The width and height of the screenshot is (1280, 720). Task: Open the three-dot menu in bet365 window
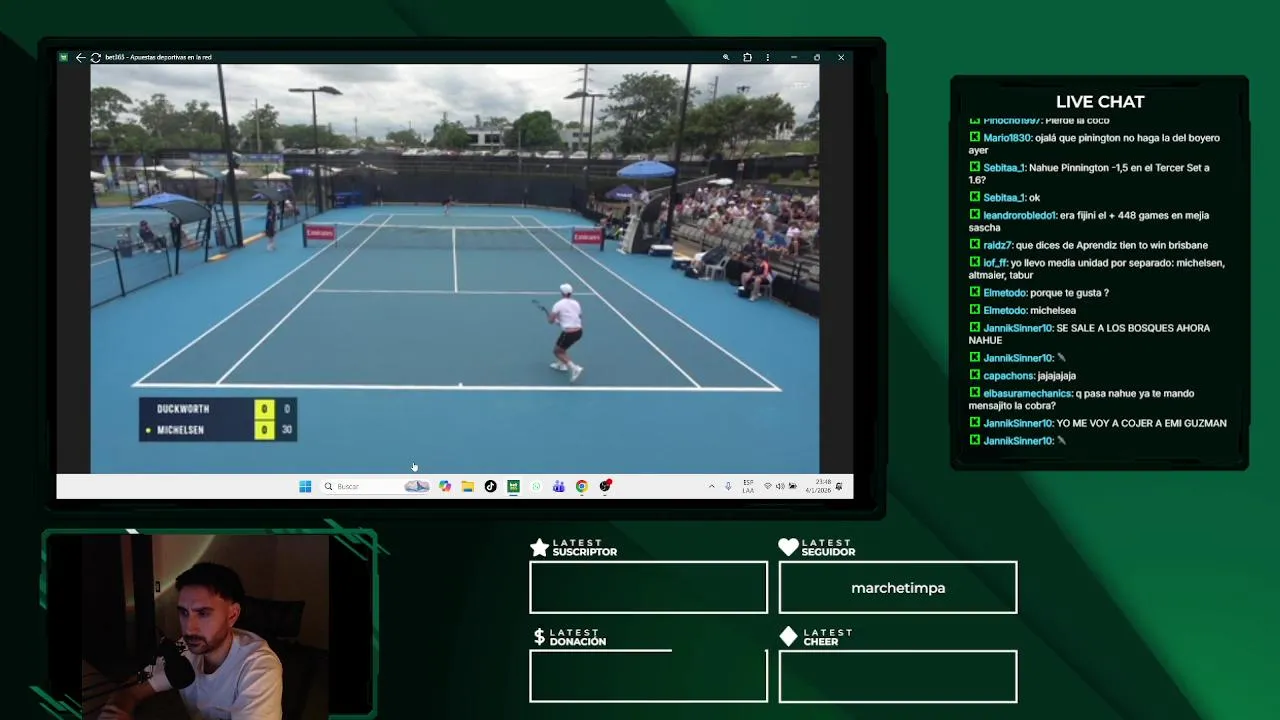click(767, 57)
